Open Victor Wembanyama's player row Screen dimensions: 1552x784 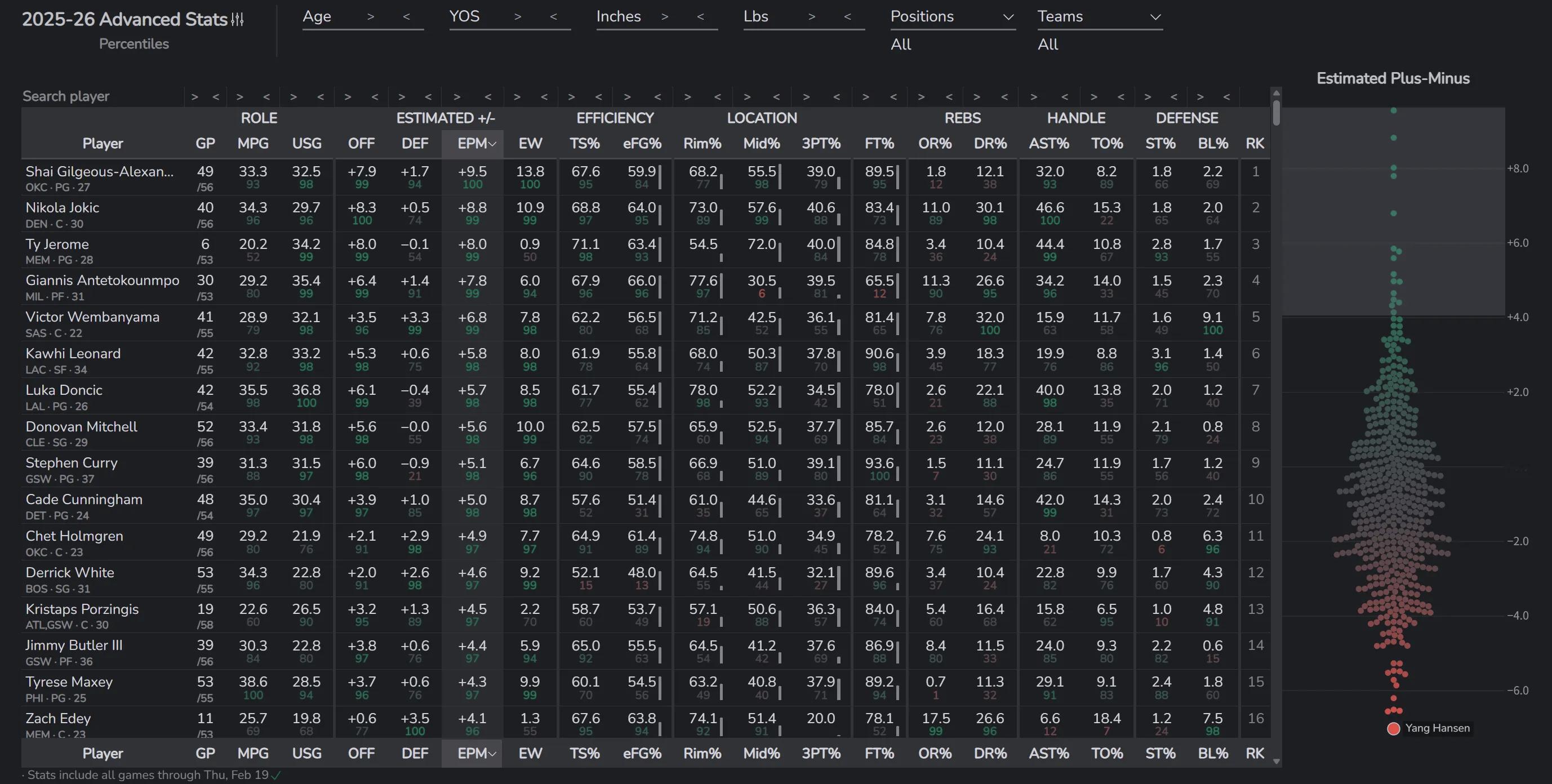click(x=92, y=317)
